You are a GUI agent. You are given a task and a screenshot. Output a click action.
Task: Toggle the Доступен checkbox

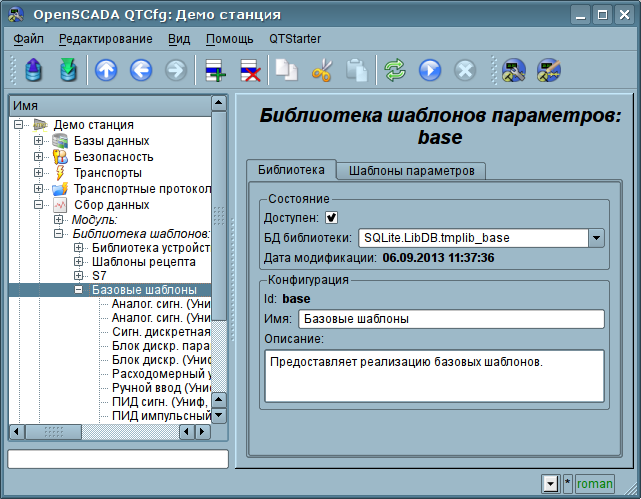(331, 218)
